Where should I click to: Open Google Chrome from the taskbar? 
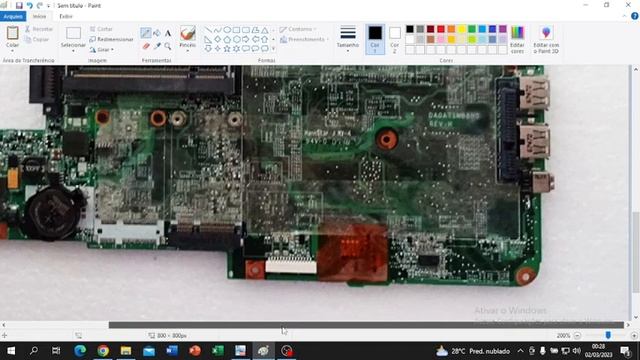click(103, 351)
